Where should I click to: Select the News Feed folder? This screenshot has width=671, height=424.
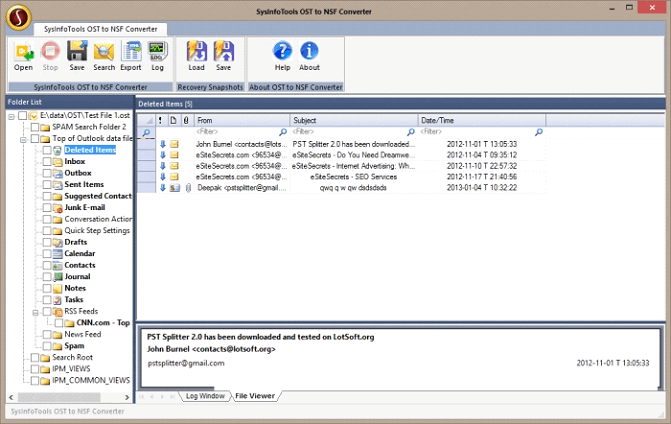[83, 335]
